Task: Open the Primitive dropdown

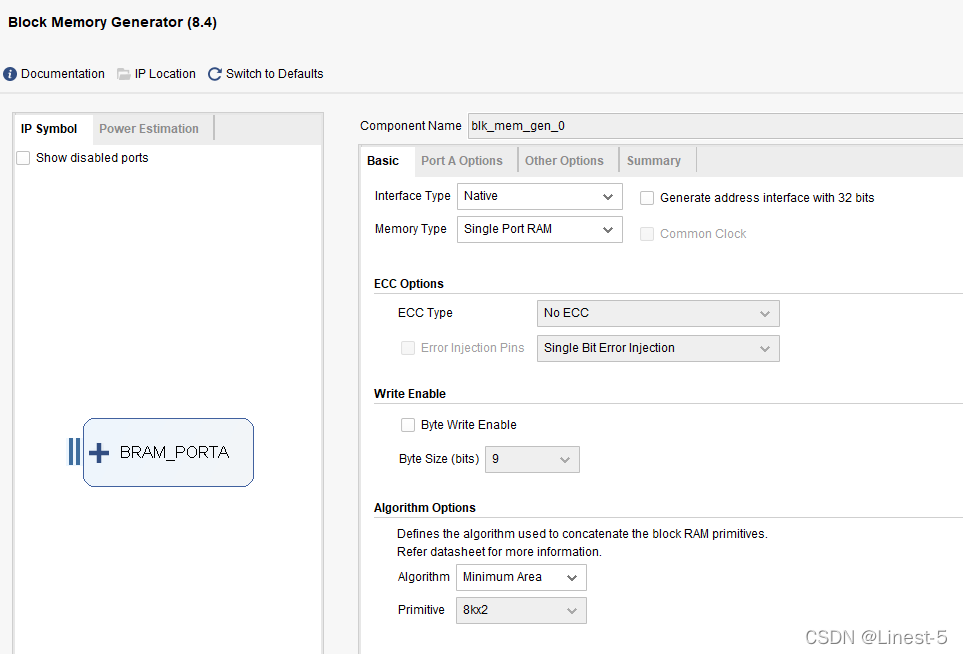Action: pos(521,610)
